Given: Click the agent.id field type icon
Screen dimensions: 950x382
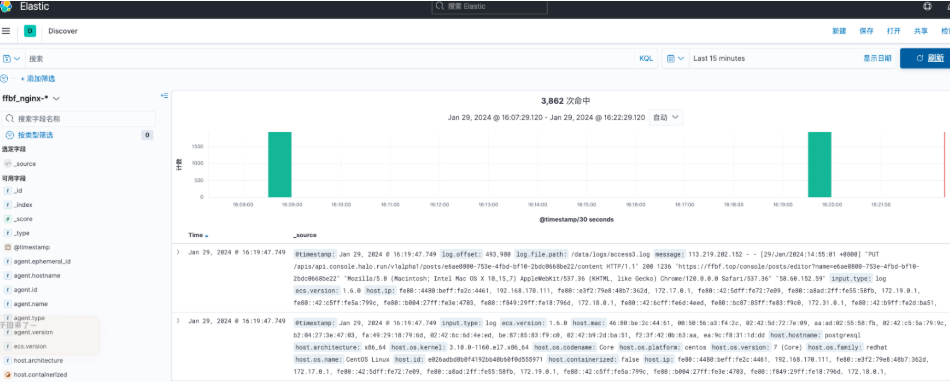Looking at the screenshot, I should pos(8,290).
